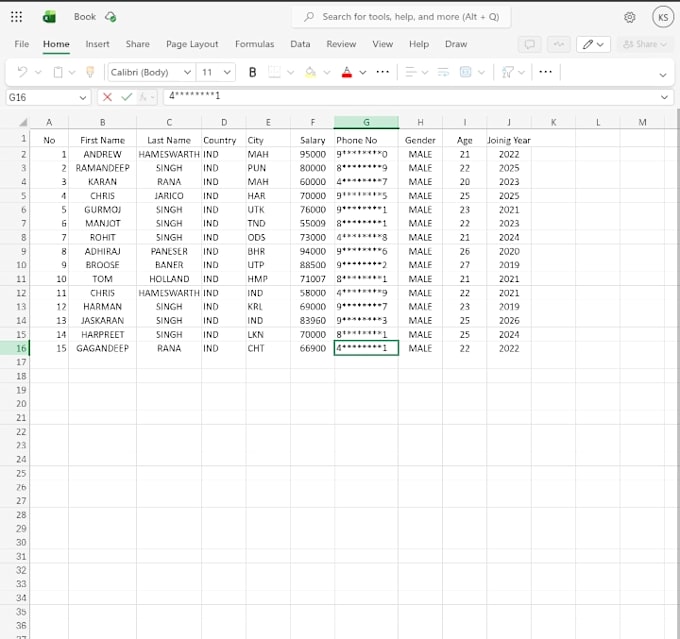
Task: Click the cloud saved status icon
Action: 110,17
